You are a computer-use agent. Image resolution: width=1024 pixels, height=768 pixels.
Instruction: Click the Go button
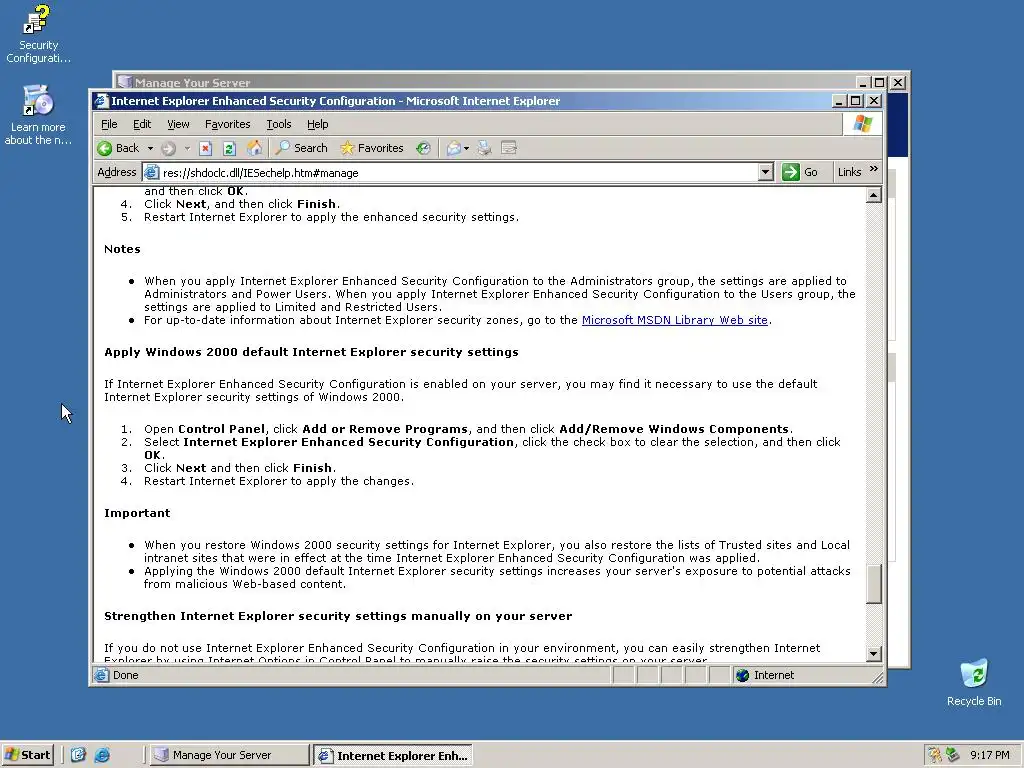coord(801,172)
